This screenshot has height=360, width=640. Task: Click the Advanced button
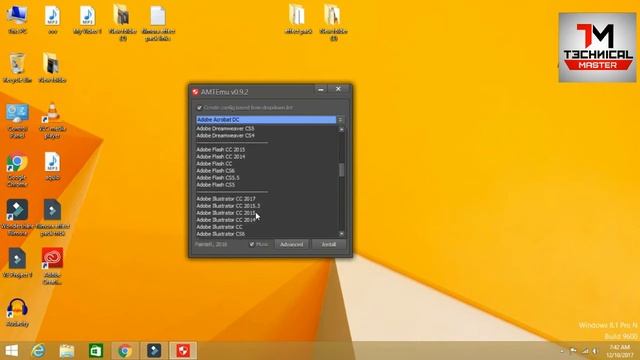291,244
